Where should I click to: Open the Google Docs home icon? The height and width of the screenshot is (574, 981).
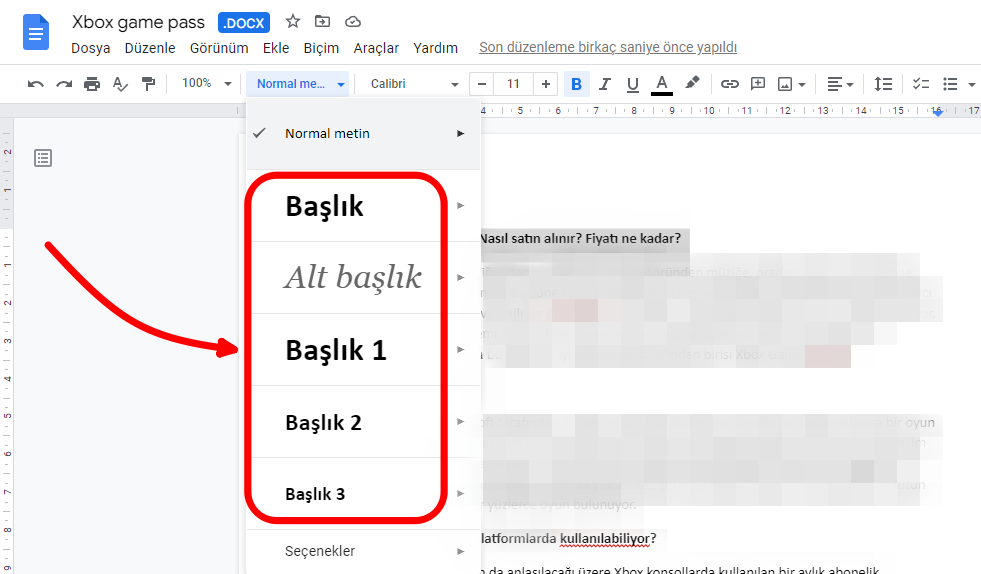pos(36,32)
